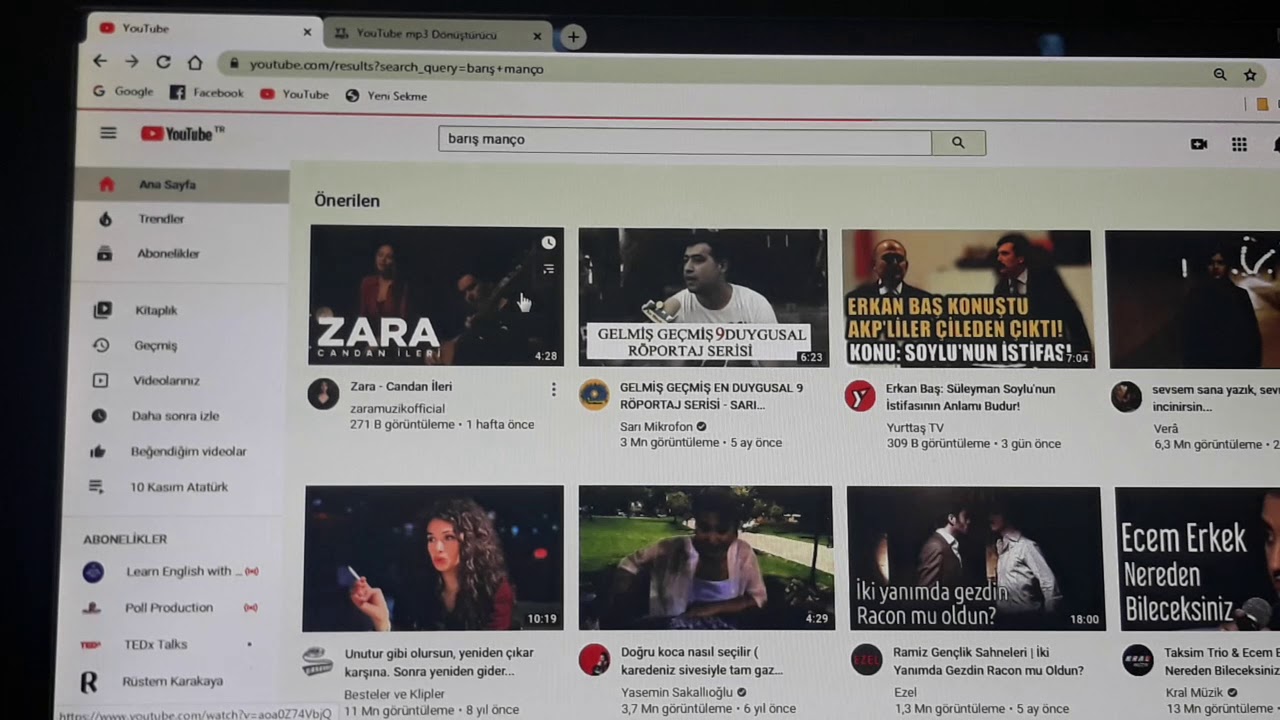Click the browser forward arrow
This screenshot has width=1280, height=720.
tap(132, 61)
